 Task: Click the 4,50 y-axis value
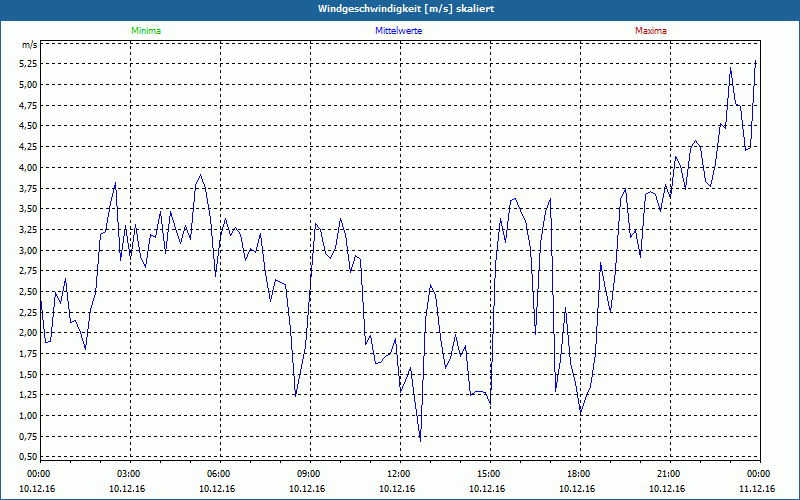point(29,126)
